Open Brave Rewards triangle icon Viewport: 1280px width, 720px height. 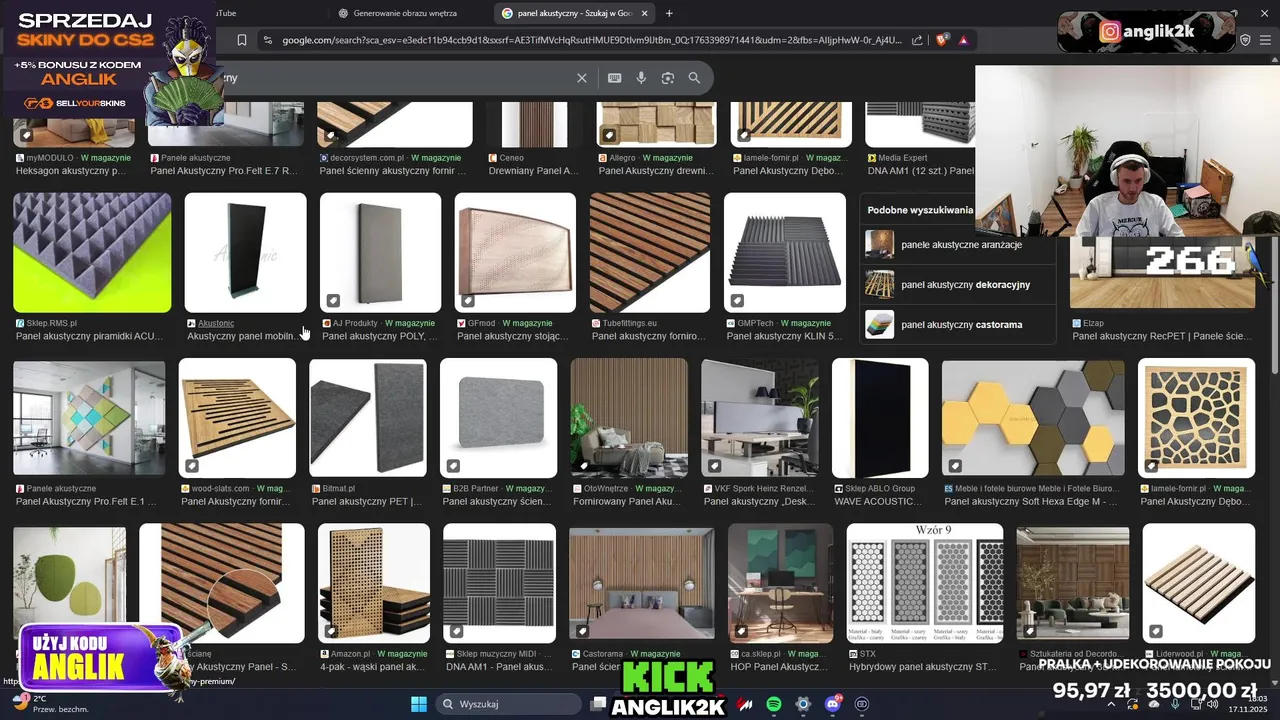tap(963, 40)
